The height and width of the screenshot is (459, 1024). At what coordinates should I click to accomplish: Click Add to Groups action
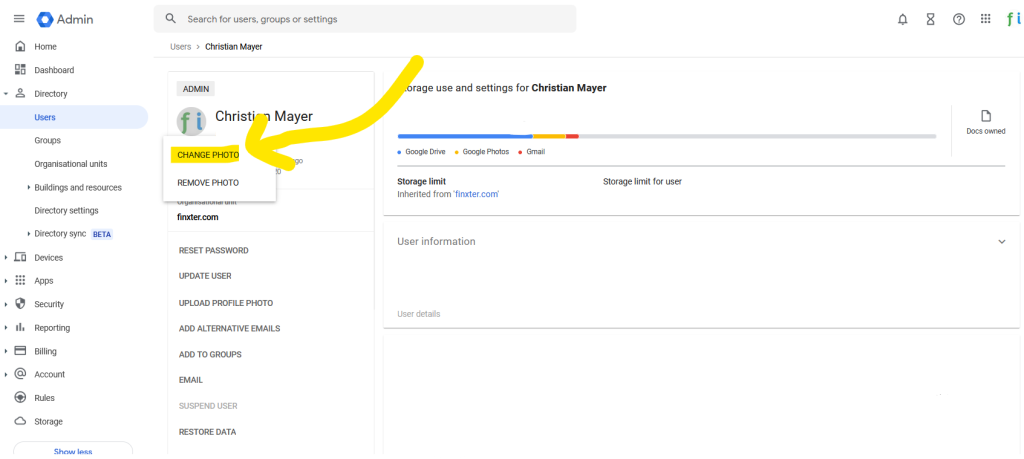[210, 354]
